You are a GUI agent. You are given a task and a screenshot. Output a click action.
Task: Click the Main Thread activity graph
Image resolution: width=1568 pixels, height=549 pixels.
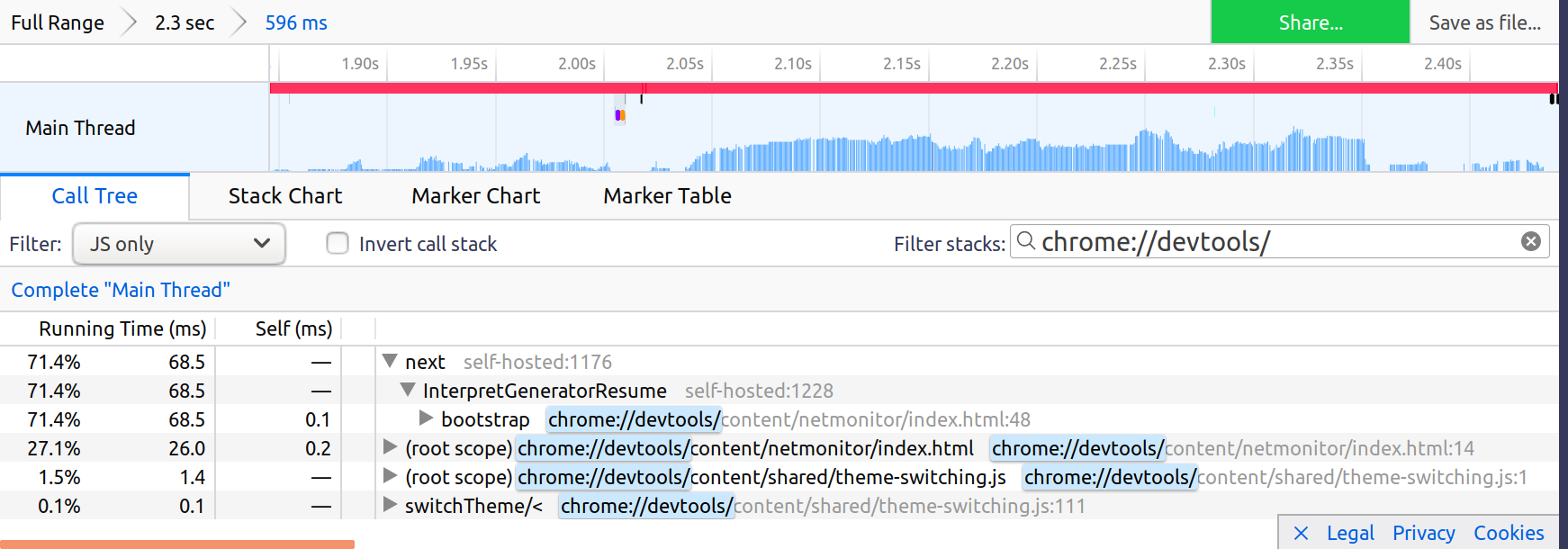point(900,148)
